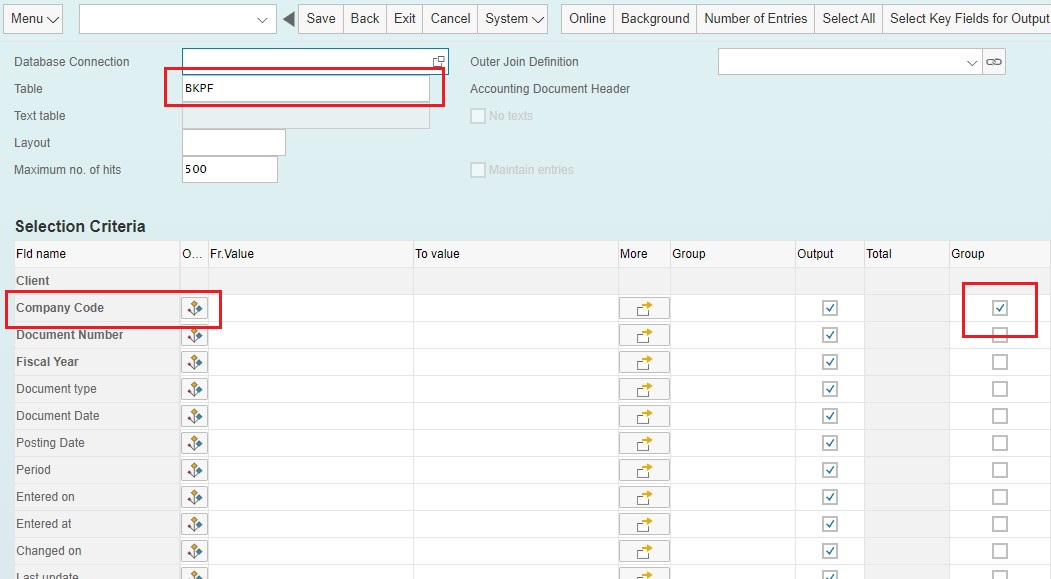Click the Number of Entries toolbar button
1051x579 pixels.
(755, 19)
